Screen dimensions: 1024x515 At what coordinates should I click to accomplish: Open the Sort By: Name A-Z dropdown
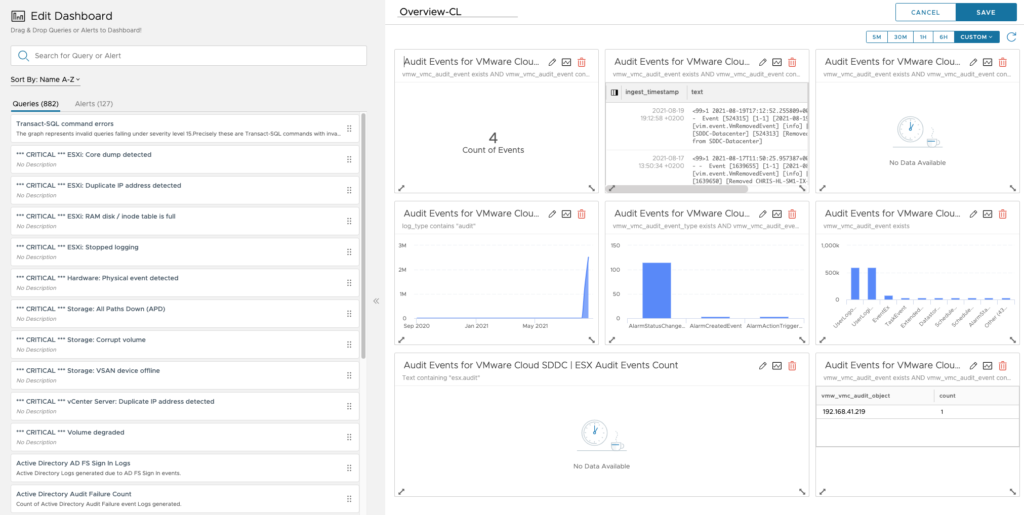click(x=45, y=80)
